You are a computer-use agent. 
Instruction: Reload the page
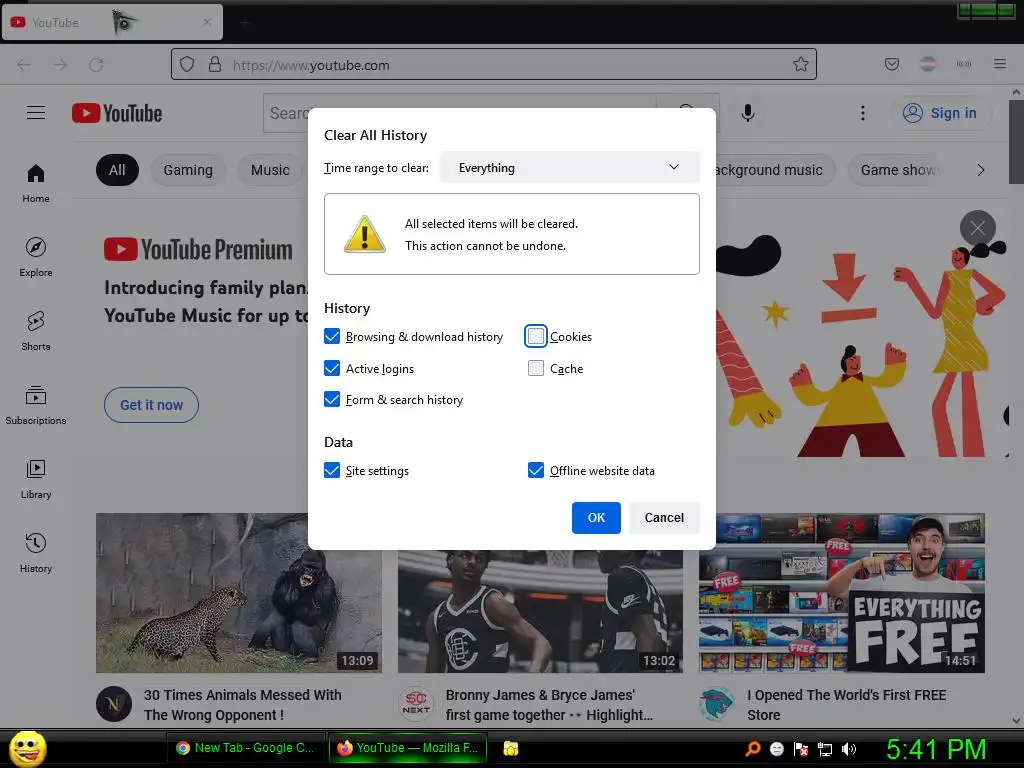[97, 65]
